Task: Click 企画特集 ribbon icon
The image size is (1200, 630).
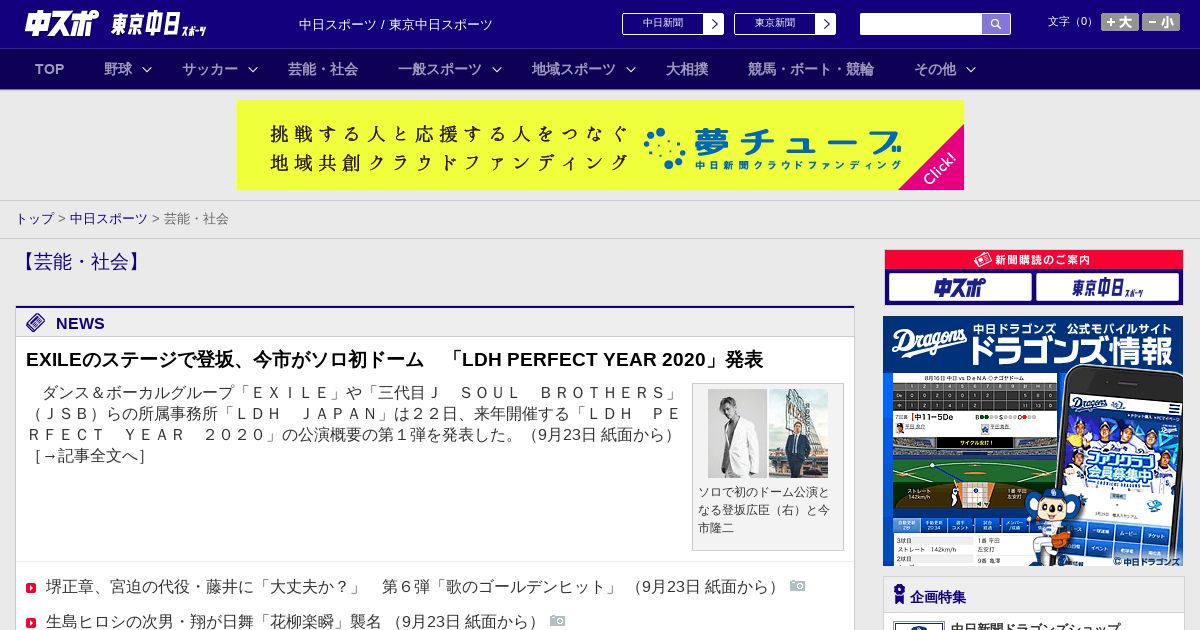Action: point(899,595)
